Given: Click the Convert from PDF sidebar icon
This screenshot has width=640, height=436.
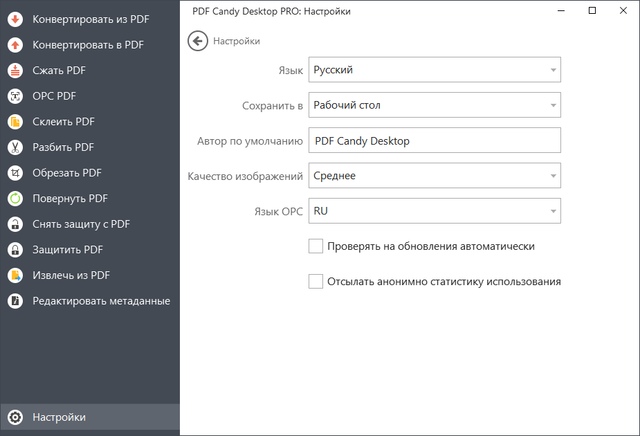Looking at the screenshot, I should coord(15,19).
